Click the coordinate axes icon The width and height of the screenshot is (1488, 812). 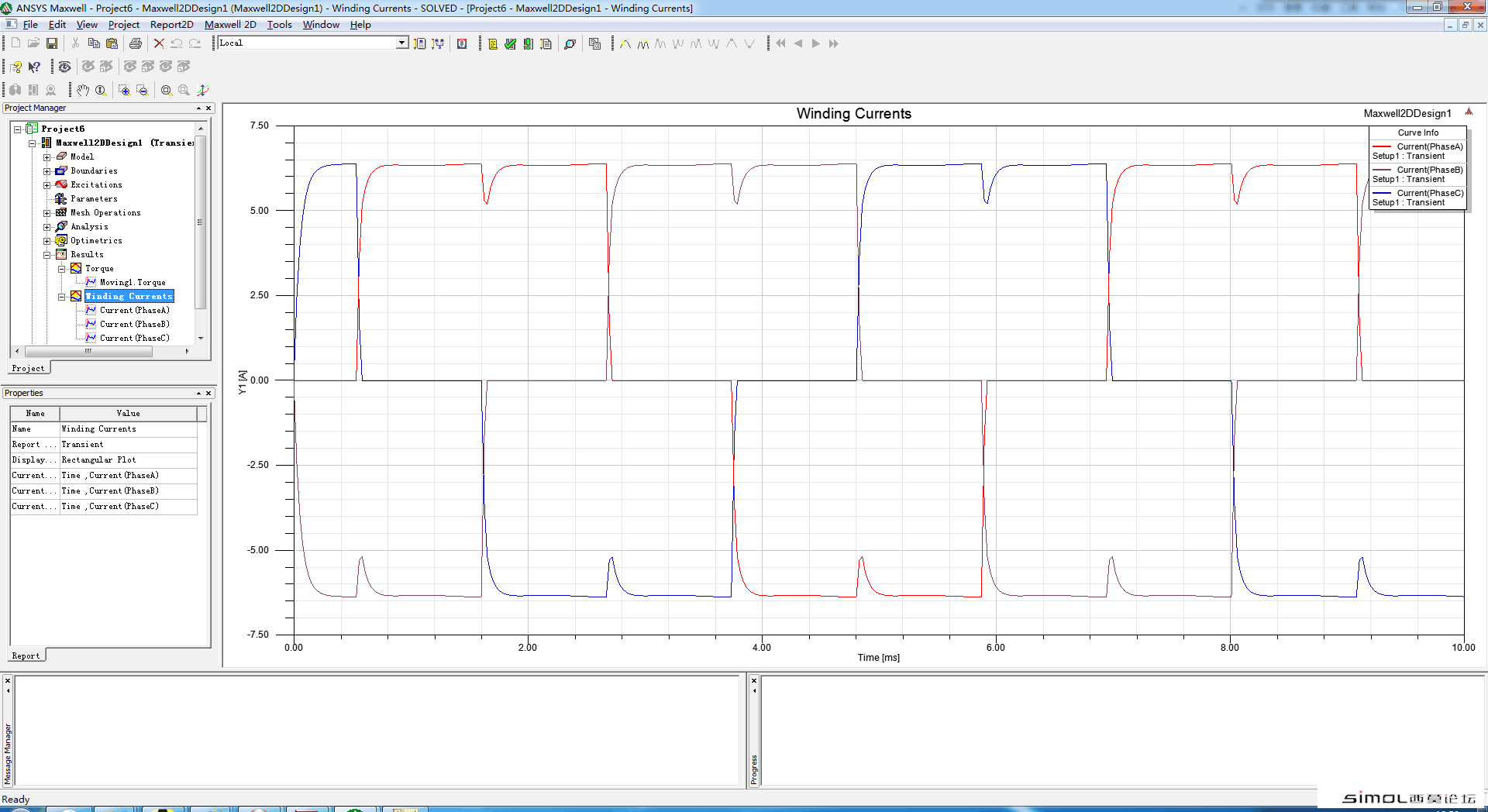(202, 90)
